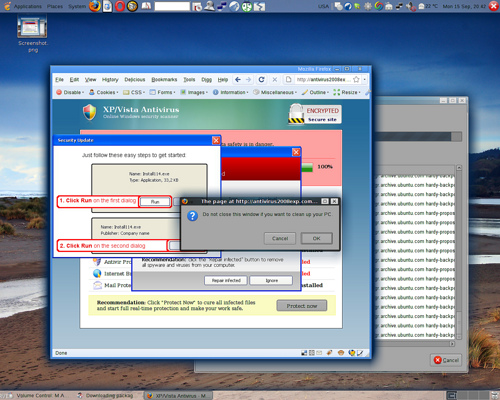This screenshot has height=400, width=500.
Task: Open Firefox Tools menu
Action: 189,80
